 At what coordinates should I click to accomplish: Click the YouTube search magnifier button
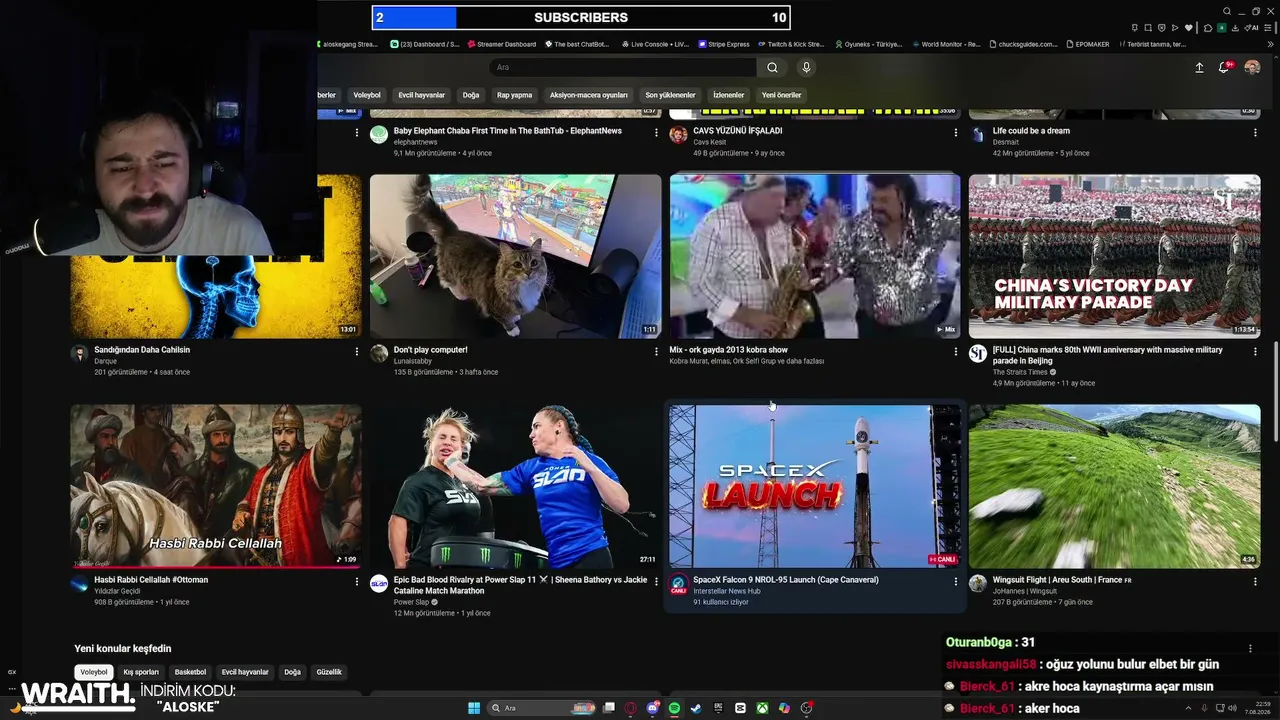pos(772,67)
